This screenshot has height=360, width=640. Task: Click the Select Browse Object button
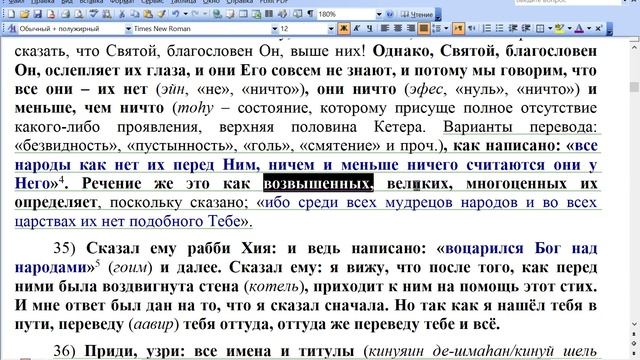634,343
